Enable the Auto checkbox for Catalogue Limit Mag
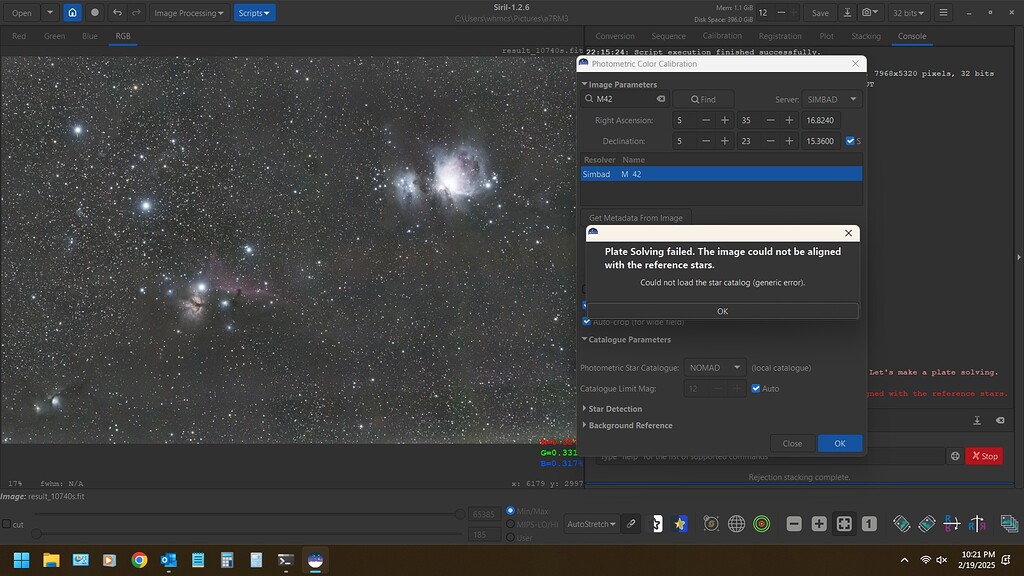1024x576 pixels. click(757, 388)
